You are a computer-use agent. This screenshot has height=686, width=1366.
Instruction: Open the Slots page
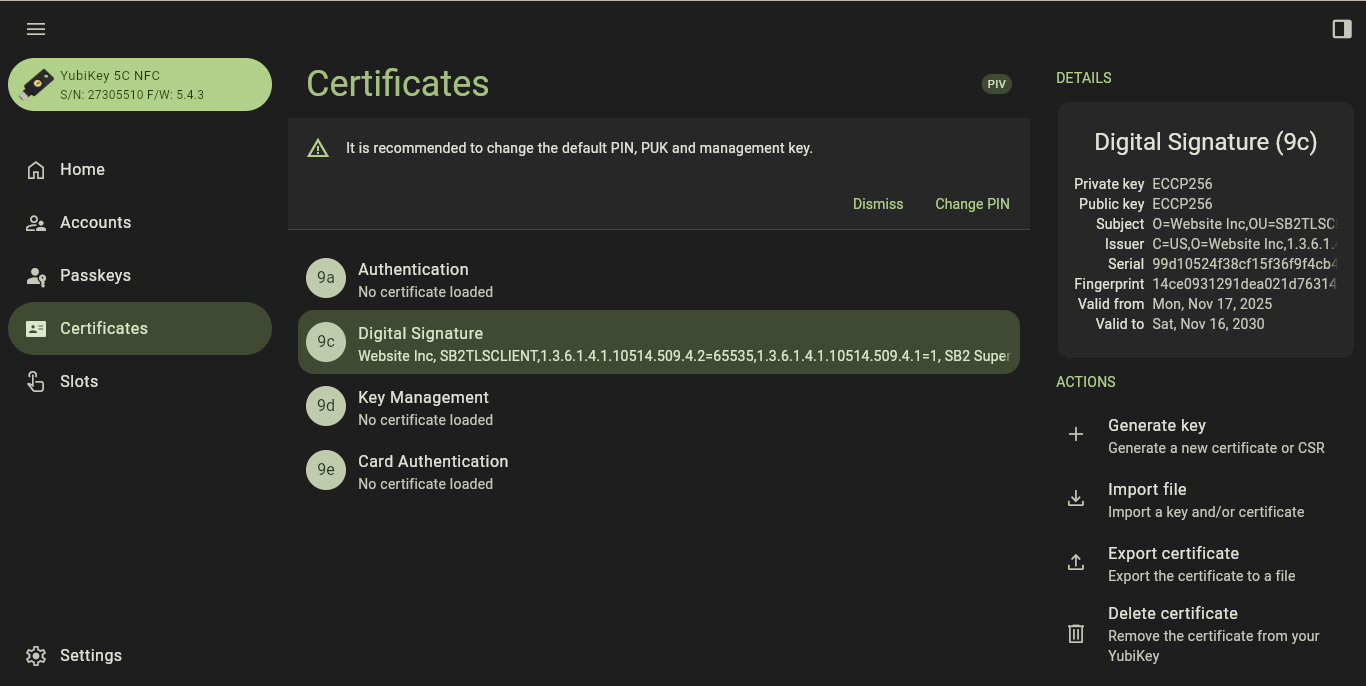click(x=79, y=382)
